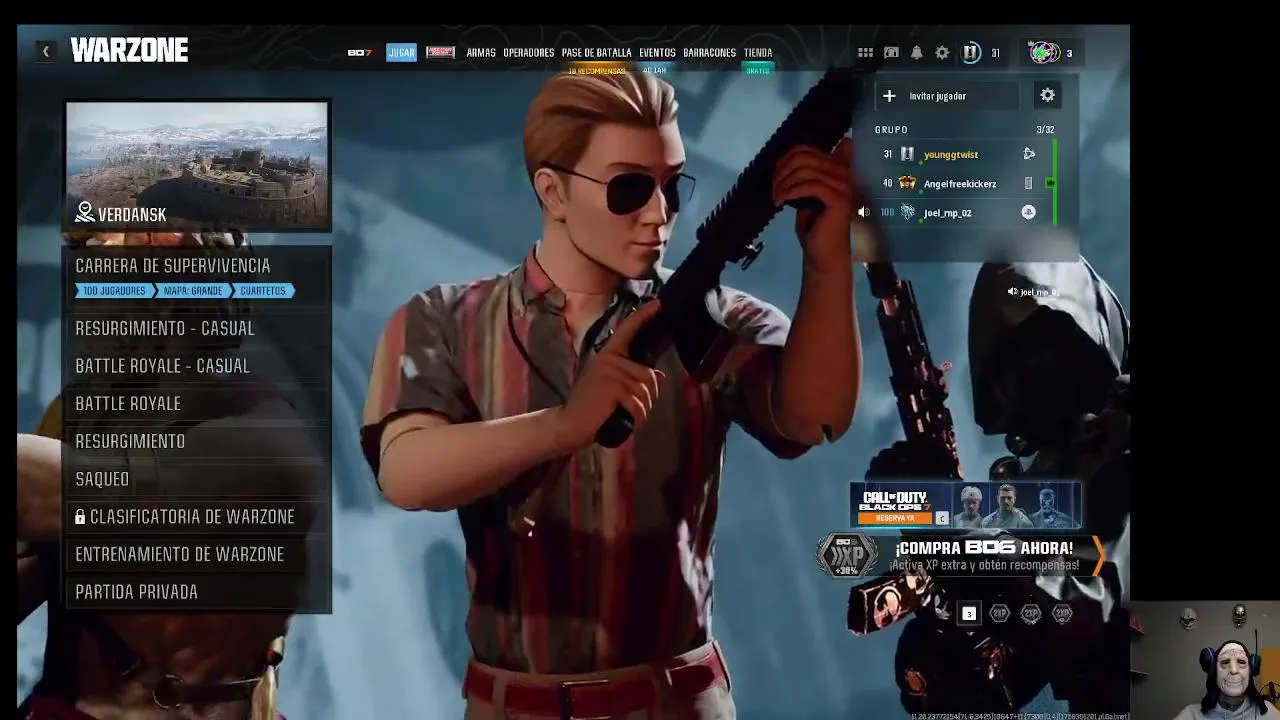Image resolution: width=1280 pixels, height=720 pixels.
Task: Click the CUARTETOS squad tag
Action: [262, 291]
